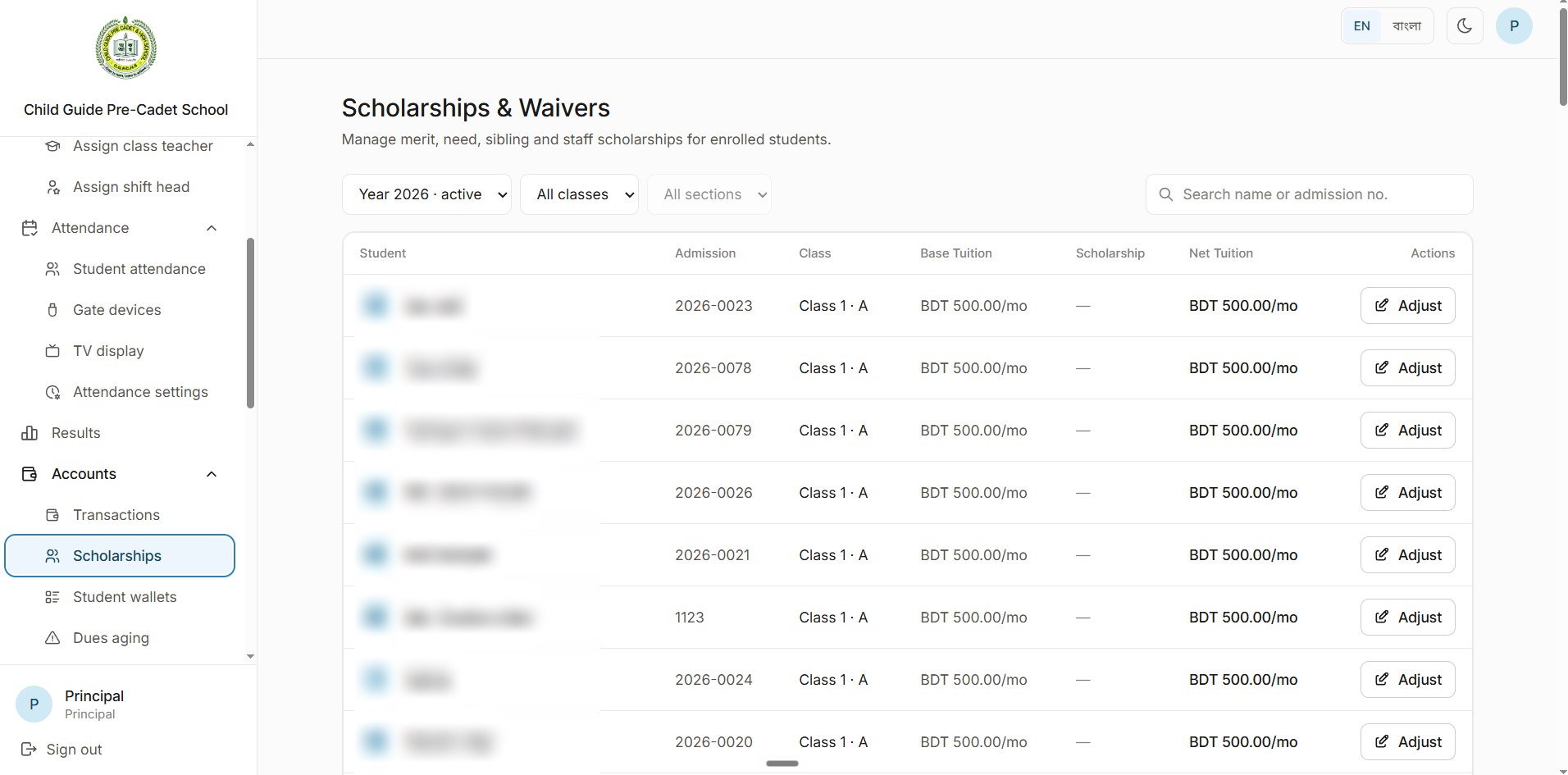This screenshot has height=775, width=1568.
Task: Click the school crest logo
Action: 125,48
